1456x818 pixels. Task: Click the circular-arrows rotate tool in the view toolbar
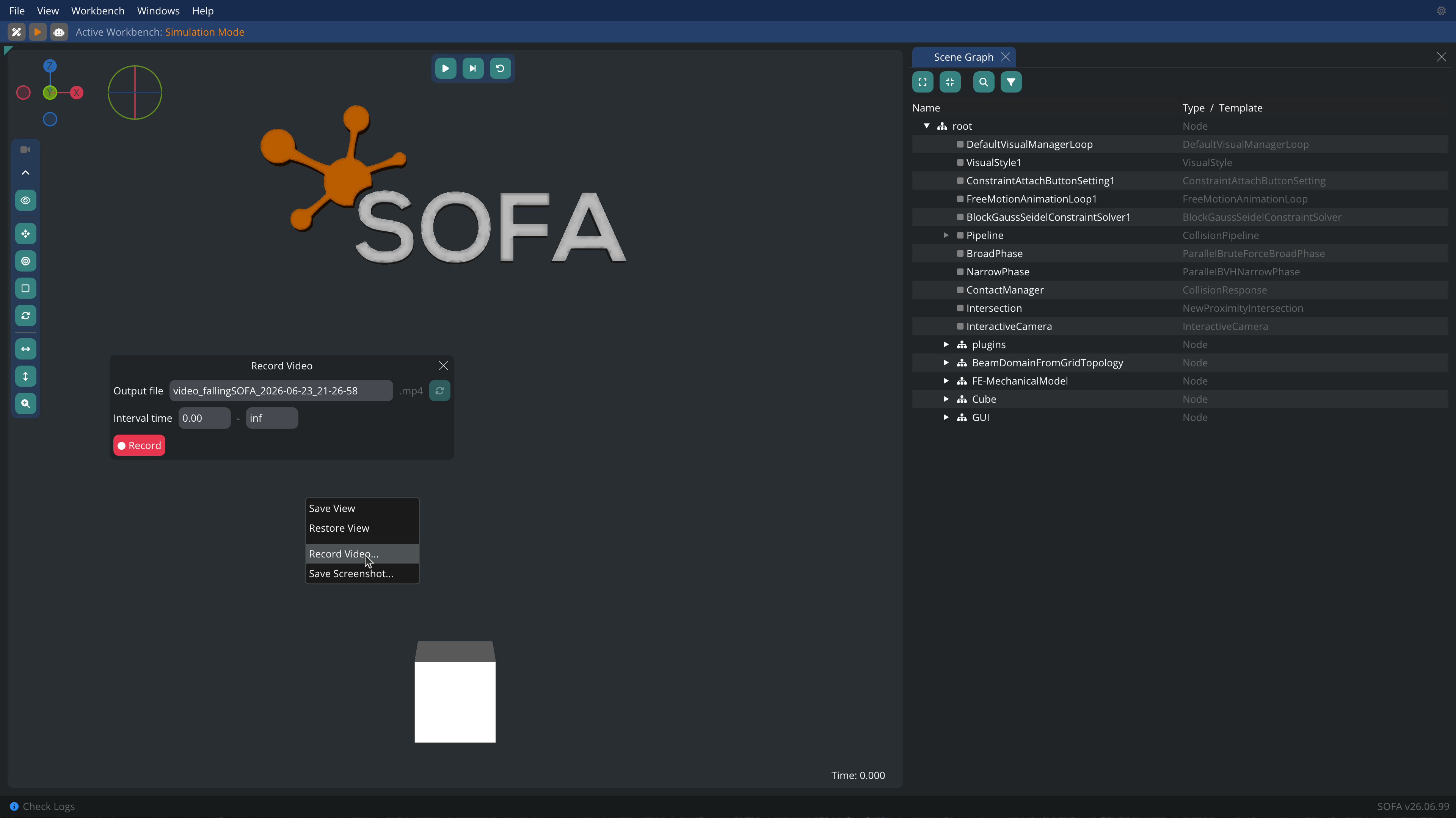[x=25, y=316]
